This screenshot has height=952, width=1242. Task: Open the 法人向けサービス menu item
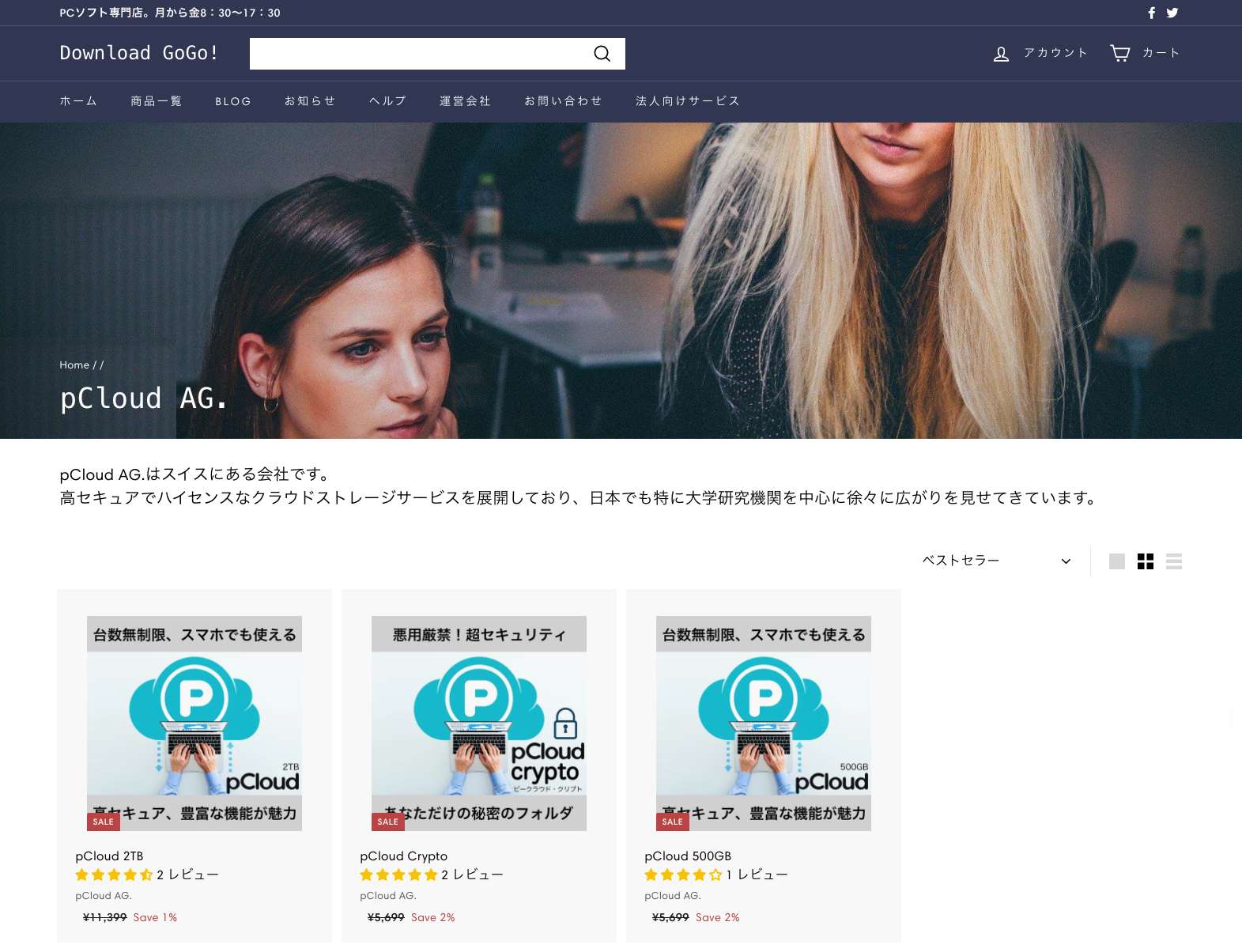(x=688, y=101)
